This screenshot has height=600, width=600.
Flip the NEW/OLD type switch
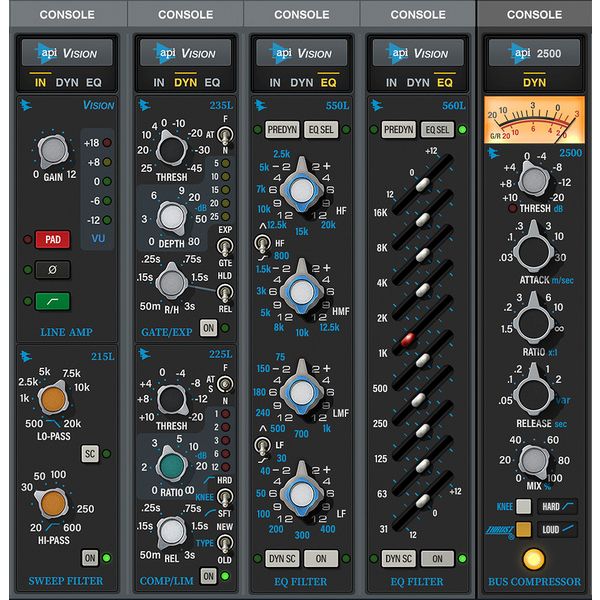pyautogui.click(x=225, y=543)
